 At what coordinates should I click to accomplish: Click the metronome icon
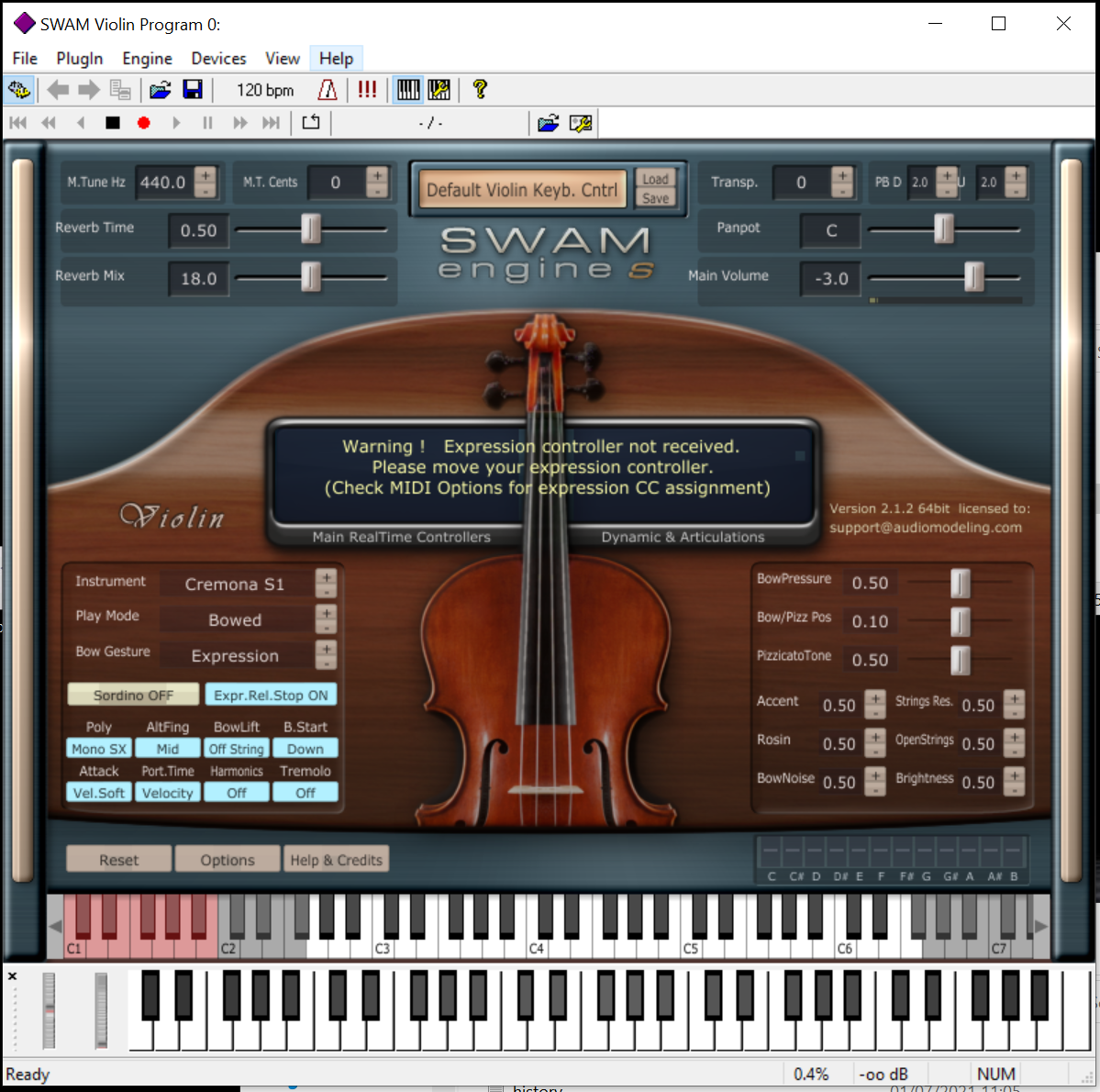tap(328, 90)
